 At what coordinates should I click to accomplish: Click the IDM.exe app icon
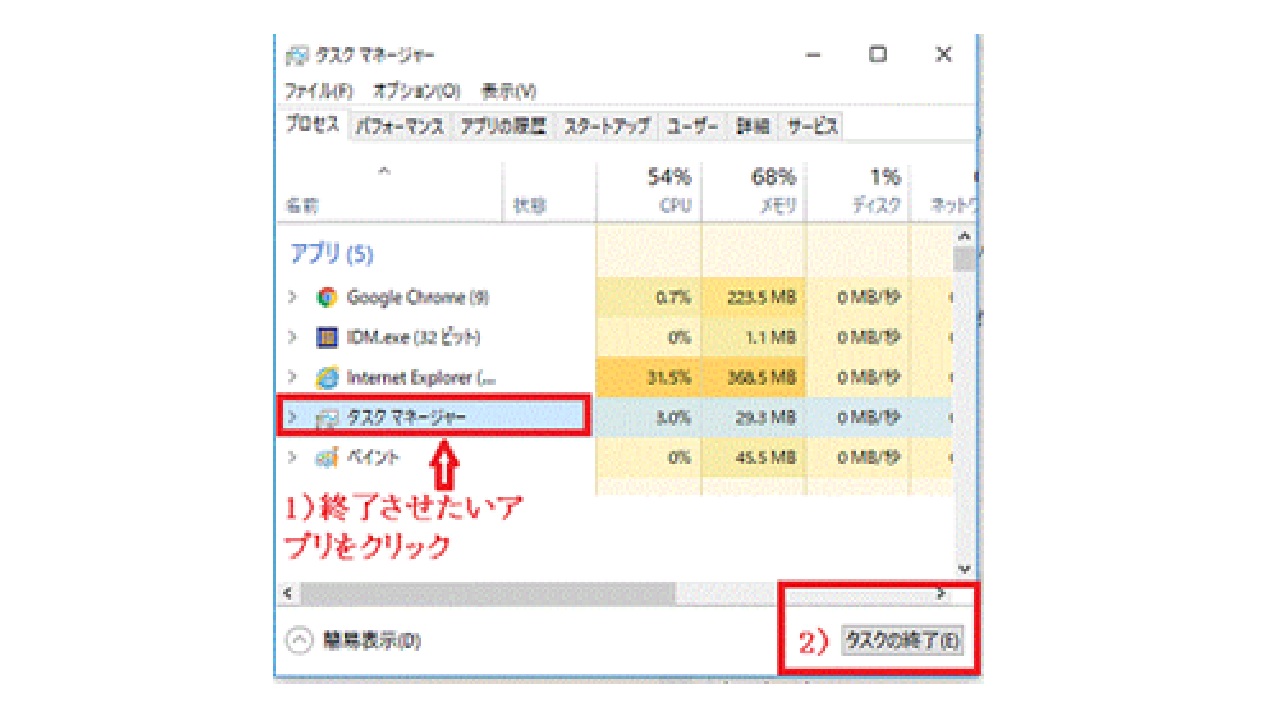coord(327,337)
